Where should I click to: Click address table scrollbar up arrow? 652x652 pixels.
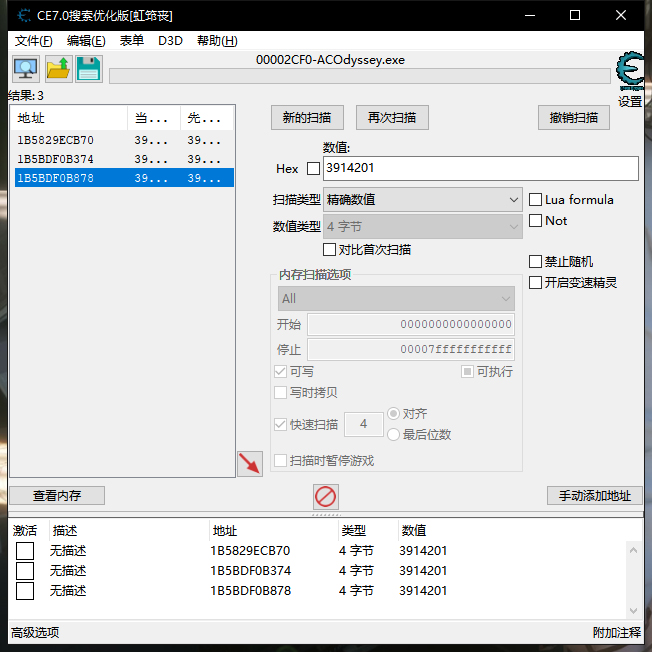coord(633,550)
